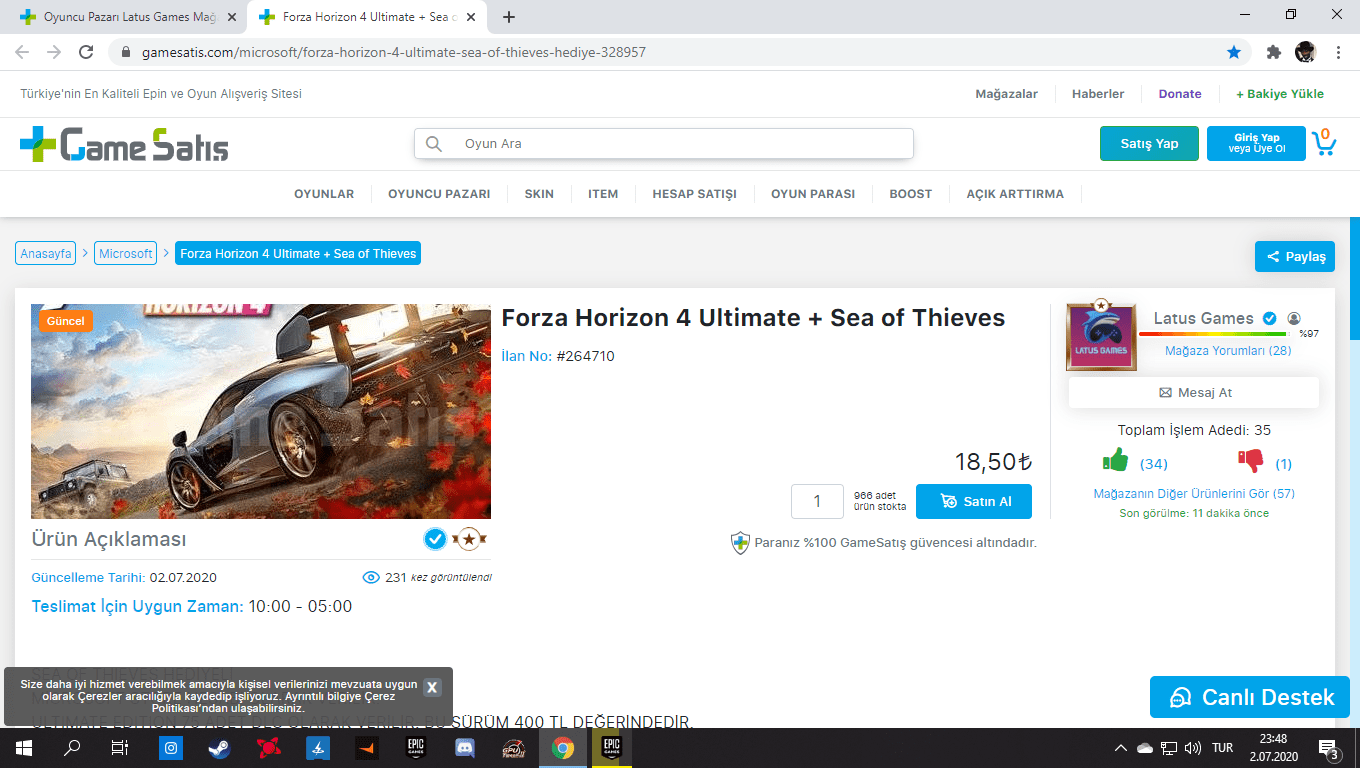
Task: Click the search magnifier icon in Oyun Ara
Action: 434,144
